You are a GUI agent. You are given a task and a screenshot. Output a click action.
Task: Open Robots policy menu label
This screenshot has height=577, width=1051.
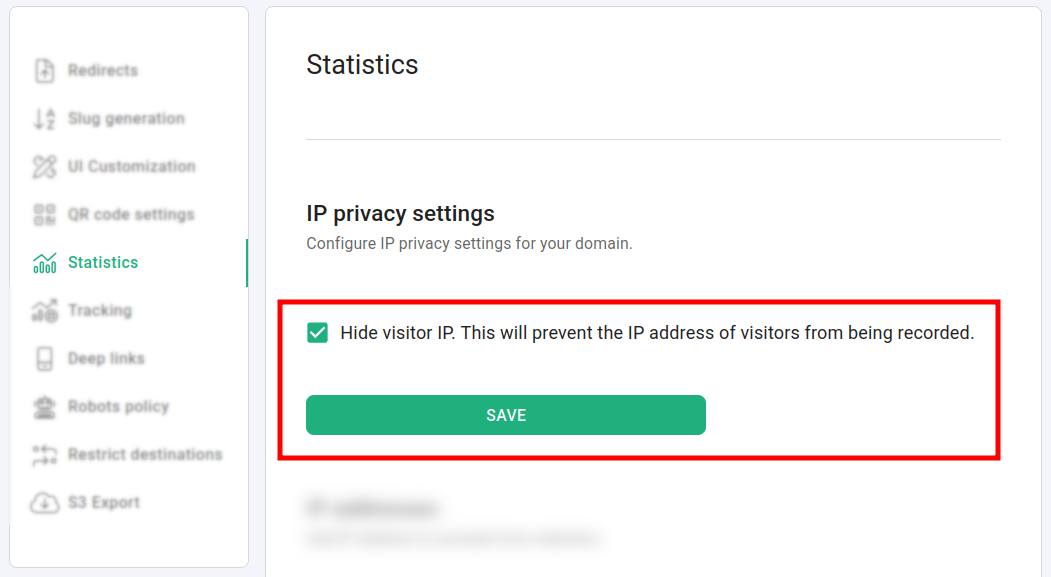pos(118,407)
